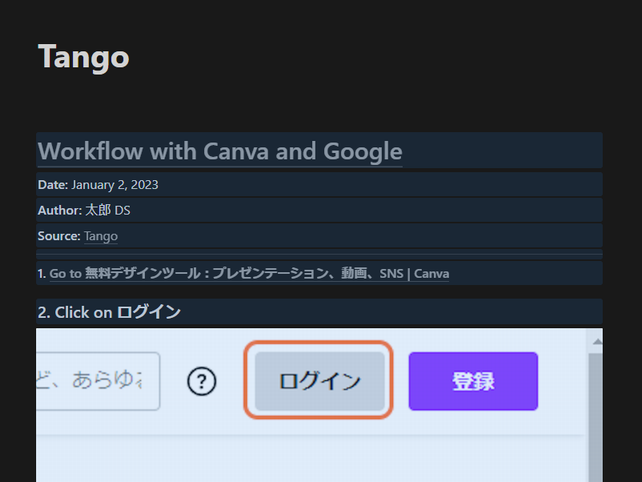Click the large Tango page title
The width and height of the screenshot is (642, 482).
pyautogui.click(x=84, y=57)
